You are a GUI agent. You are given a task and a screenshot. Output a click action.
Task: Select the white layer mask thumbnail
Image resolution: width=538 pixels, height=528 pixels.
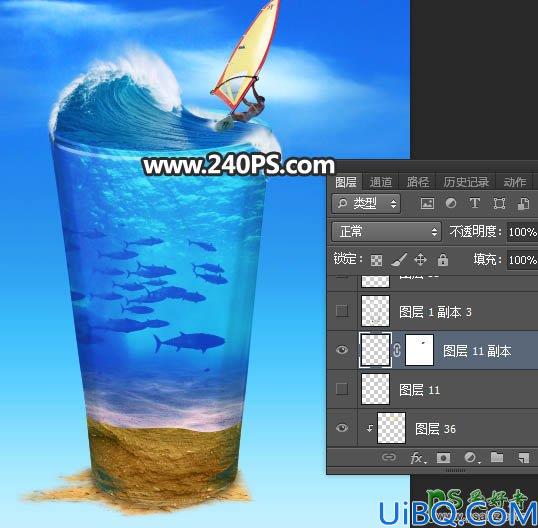[x=419, y=350]
